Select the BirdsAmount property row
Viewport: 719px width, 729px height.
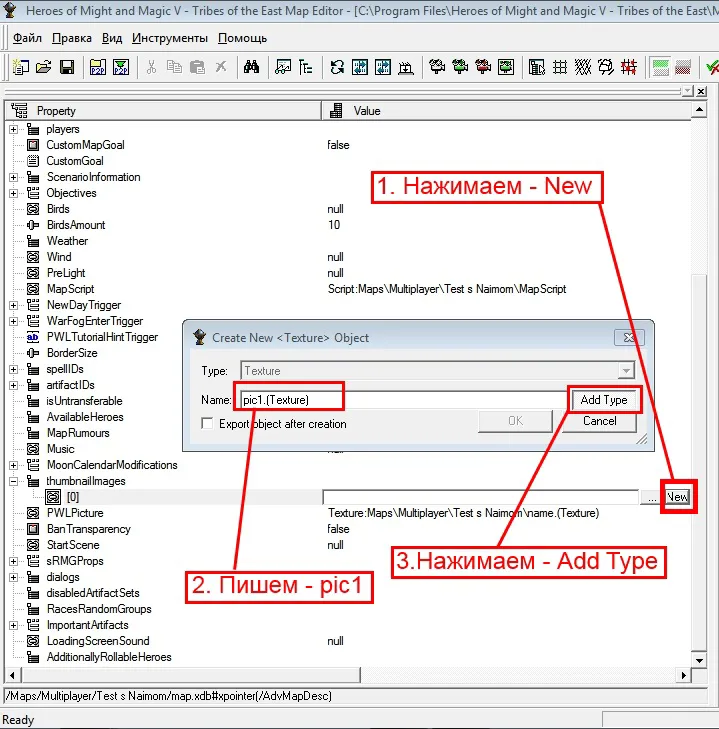coord(349,225)
